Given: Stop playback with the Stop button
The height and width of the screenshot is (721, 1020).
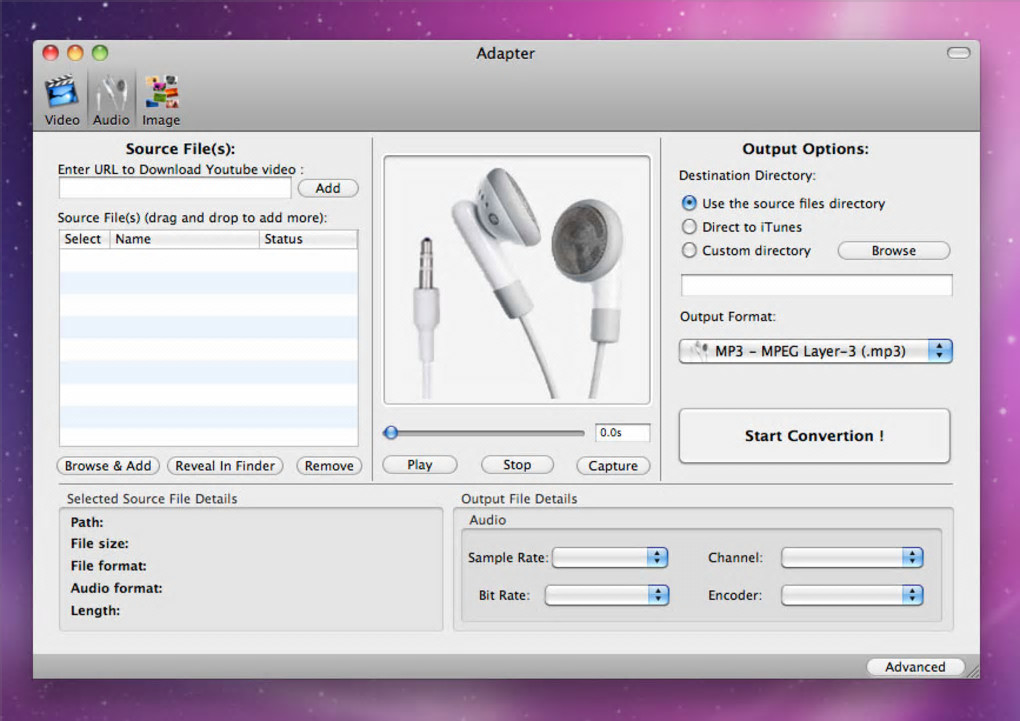Looking at the screenshot, I should (x=517, y=465).
